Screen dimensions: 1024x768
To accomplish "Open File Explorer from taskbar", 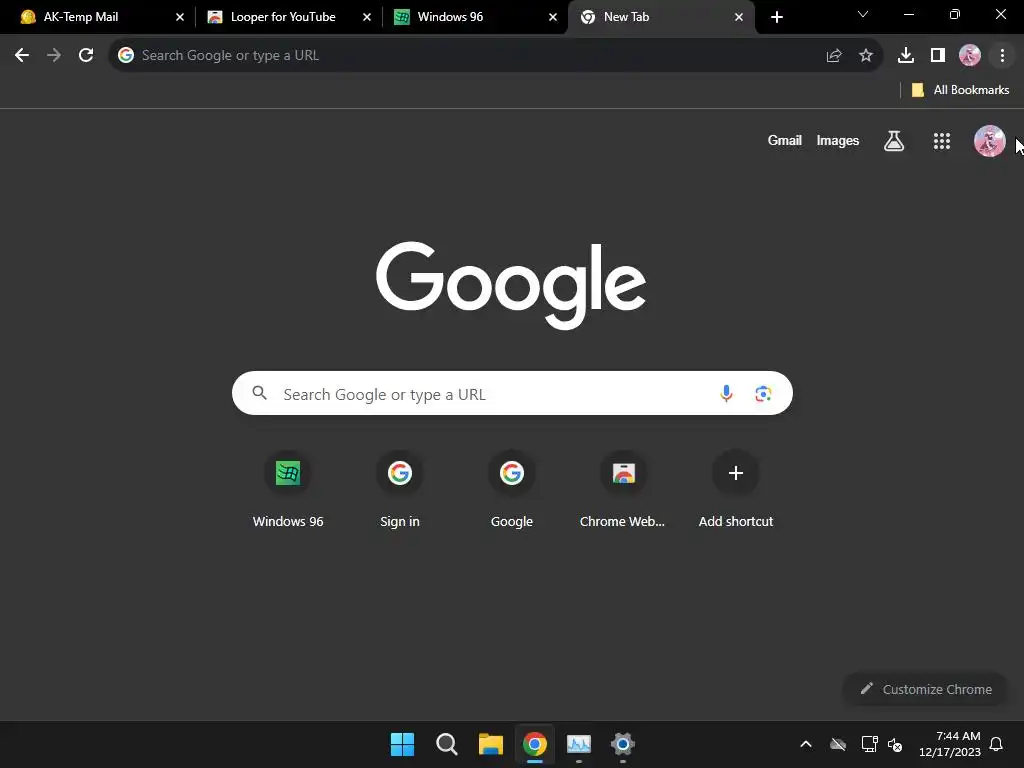I will 490,744.
